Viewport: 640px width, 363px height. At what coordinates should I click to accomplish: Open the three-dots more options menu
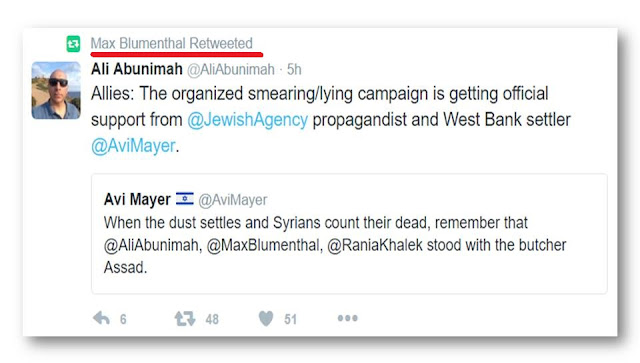(348, 318)
